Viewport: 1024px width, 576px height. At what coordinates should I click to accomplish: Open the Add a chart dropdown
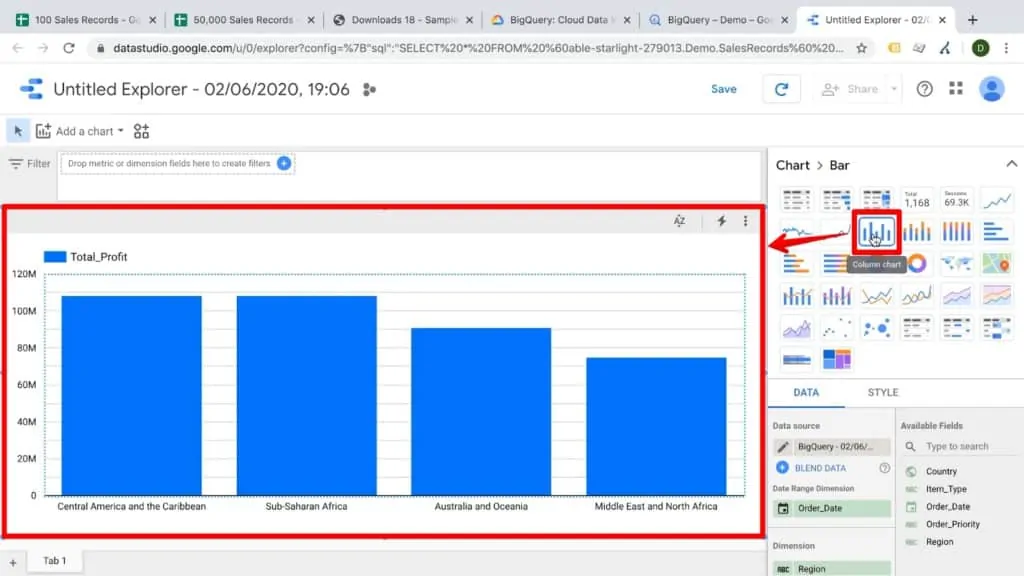pyautogui.click(x=80, y=130)
